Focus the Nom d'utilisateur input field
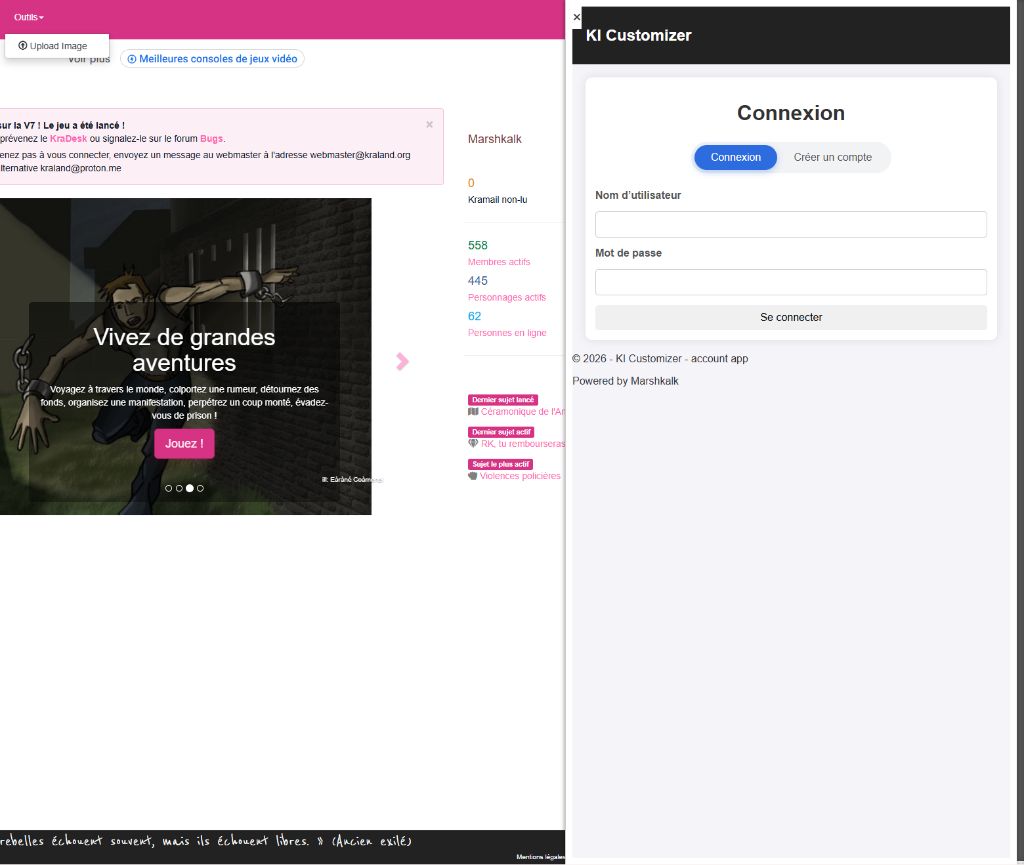This screenshot has width=1024, height=865. point(790,224)
